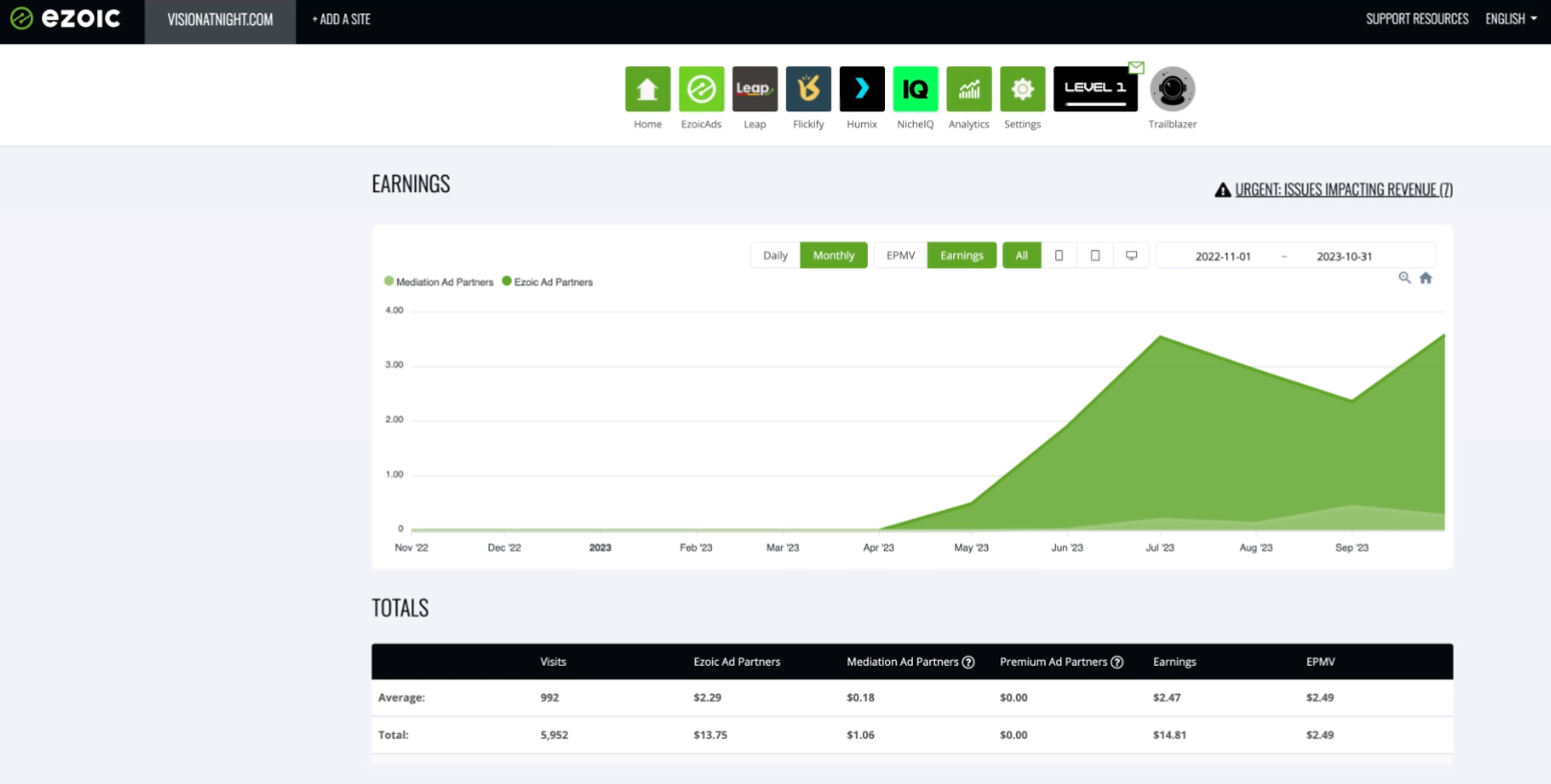Click the 2023 axis label
The width and height of the screenshot is (1551, 784).
600,548
